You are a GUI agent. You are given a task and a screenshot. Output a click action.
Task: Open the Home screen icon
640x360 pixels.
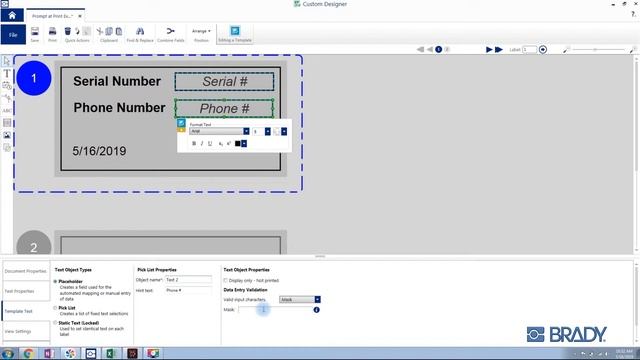12,16
